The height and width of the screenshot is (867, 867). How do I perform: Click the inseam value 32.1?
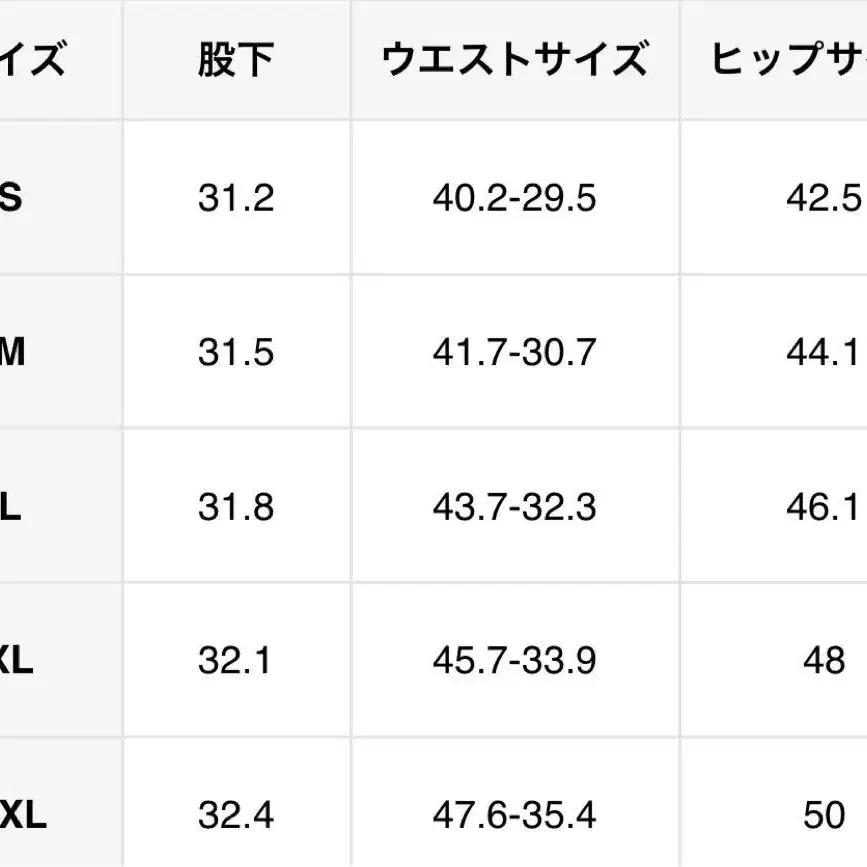coord(236,661)
